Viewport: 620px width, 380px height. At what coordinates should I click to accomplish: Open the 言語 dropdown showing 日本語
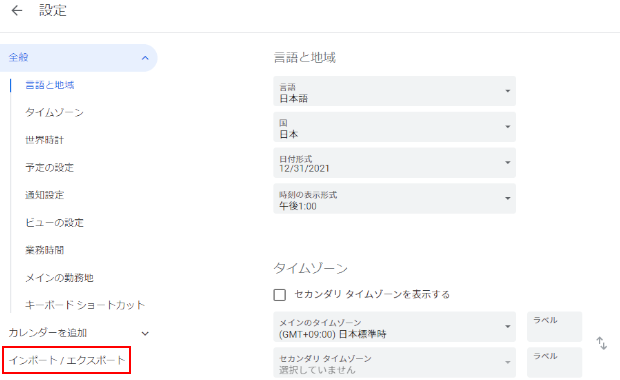coord(394,91)
